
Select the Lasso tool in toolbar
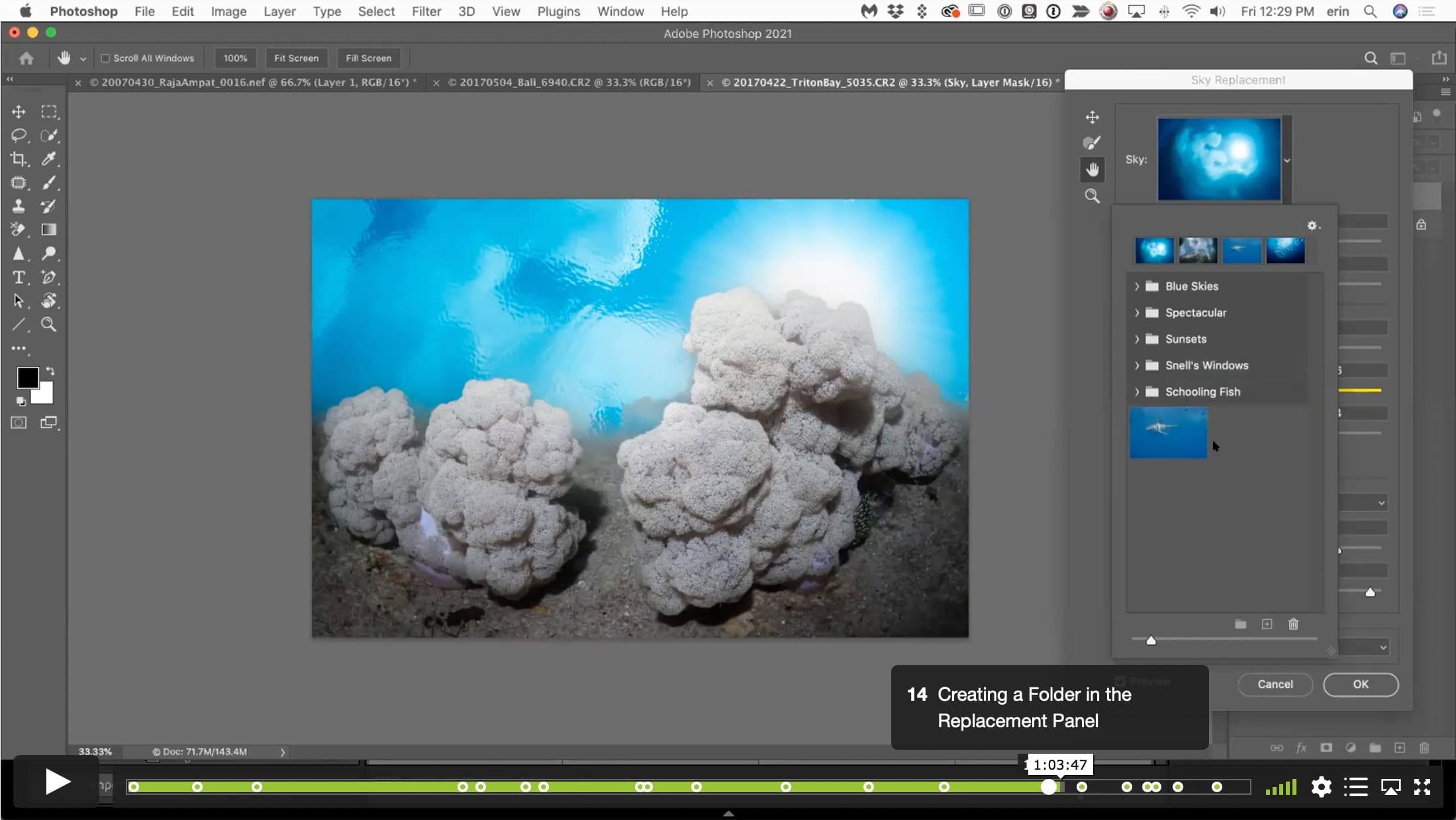pos(19,135)
